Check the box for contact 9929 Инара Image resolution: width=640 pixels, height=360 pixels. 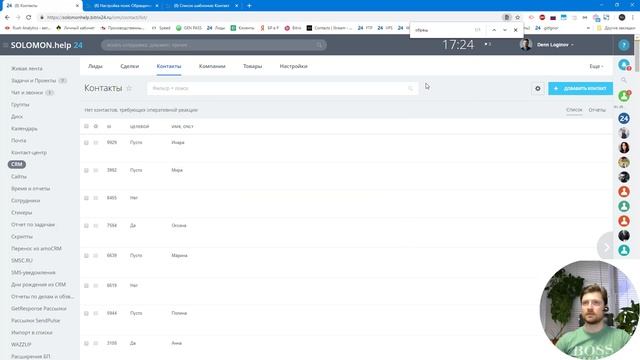86,142
